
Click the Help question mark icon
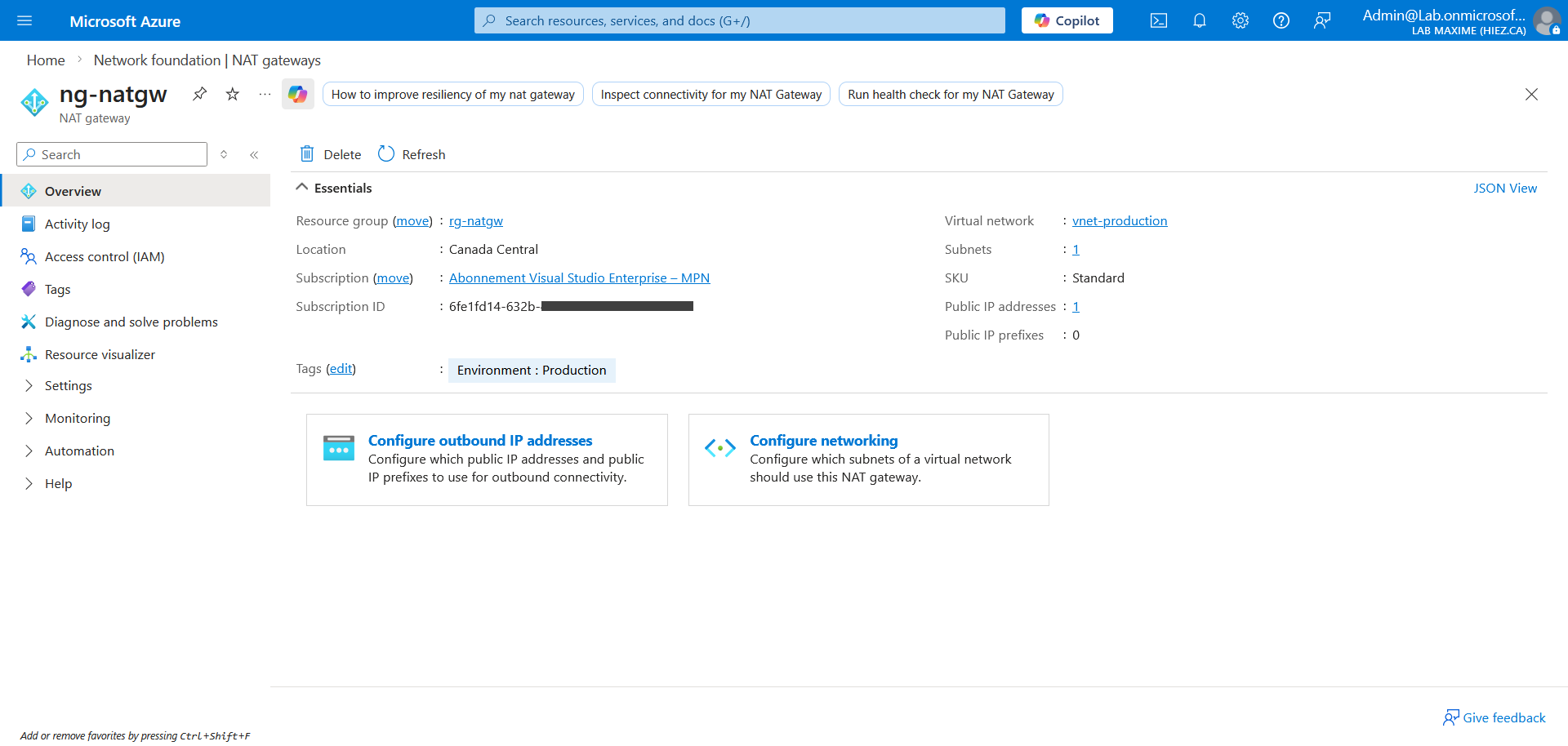click(x=1281, y=20)
